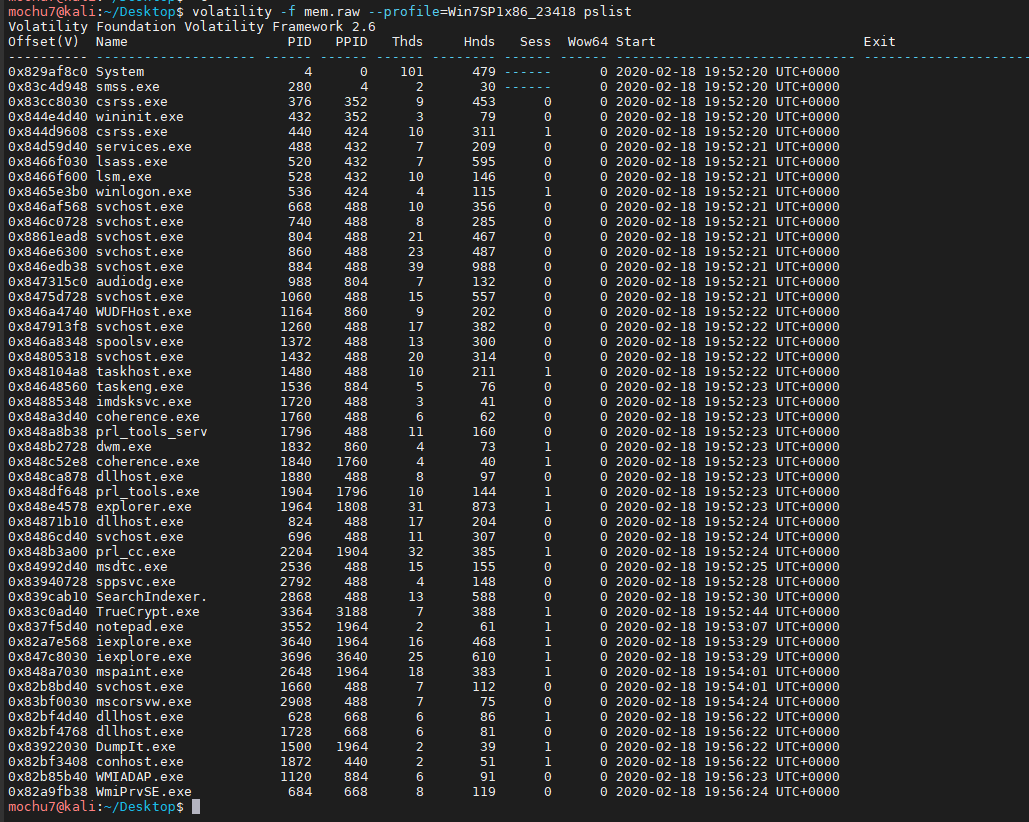Select handle count 873 for explorer.exe
This screenshot has height=822, width=1029.
484,506
